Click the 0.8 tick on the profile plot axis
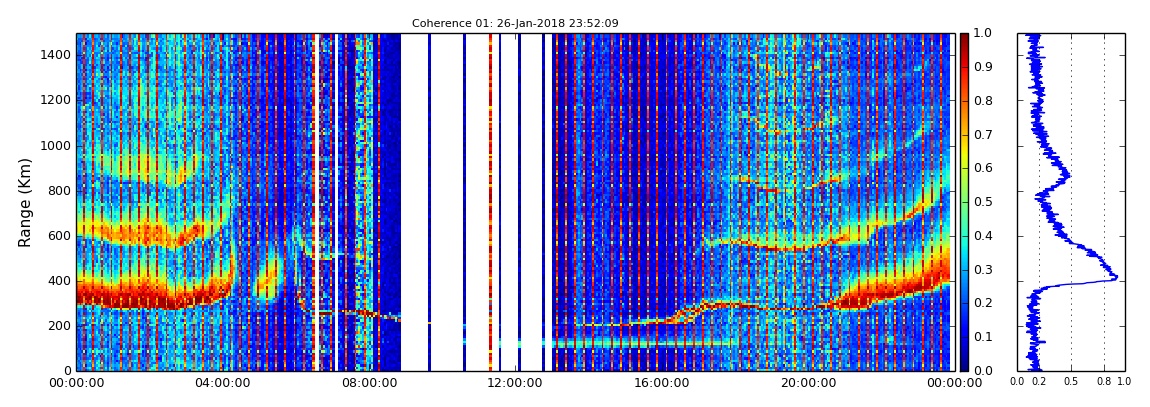 (x=1104, y=382)
